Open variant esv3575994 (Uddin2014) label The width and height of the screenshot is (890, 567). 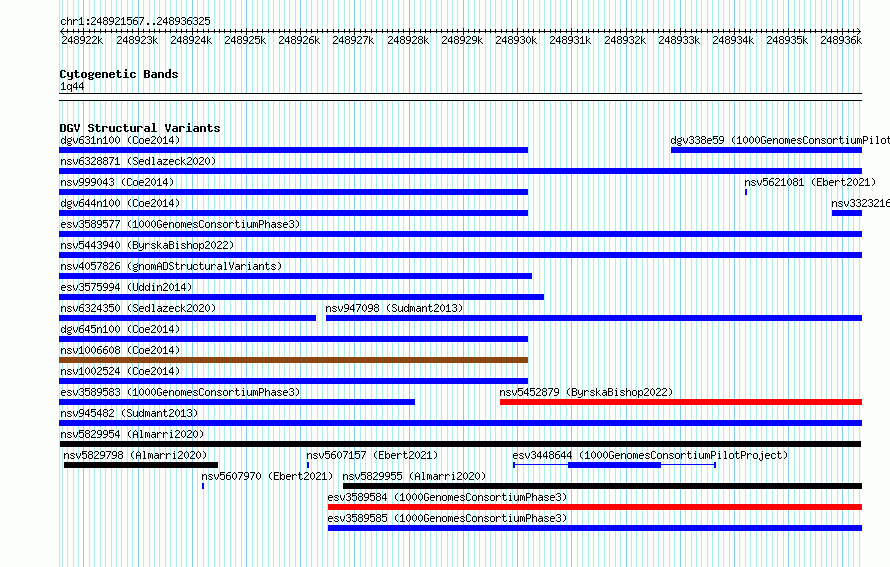pos(126,287)
